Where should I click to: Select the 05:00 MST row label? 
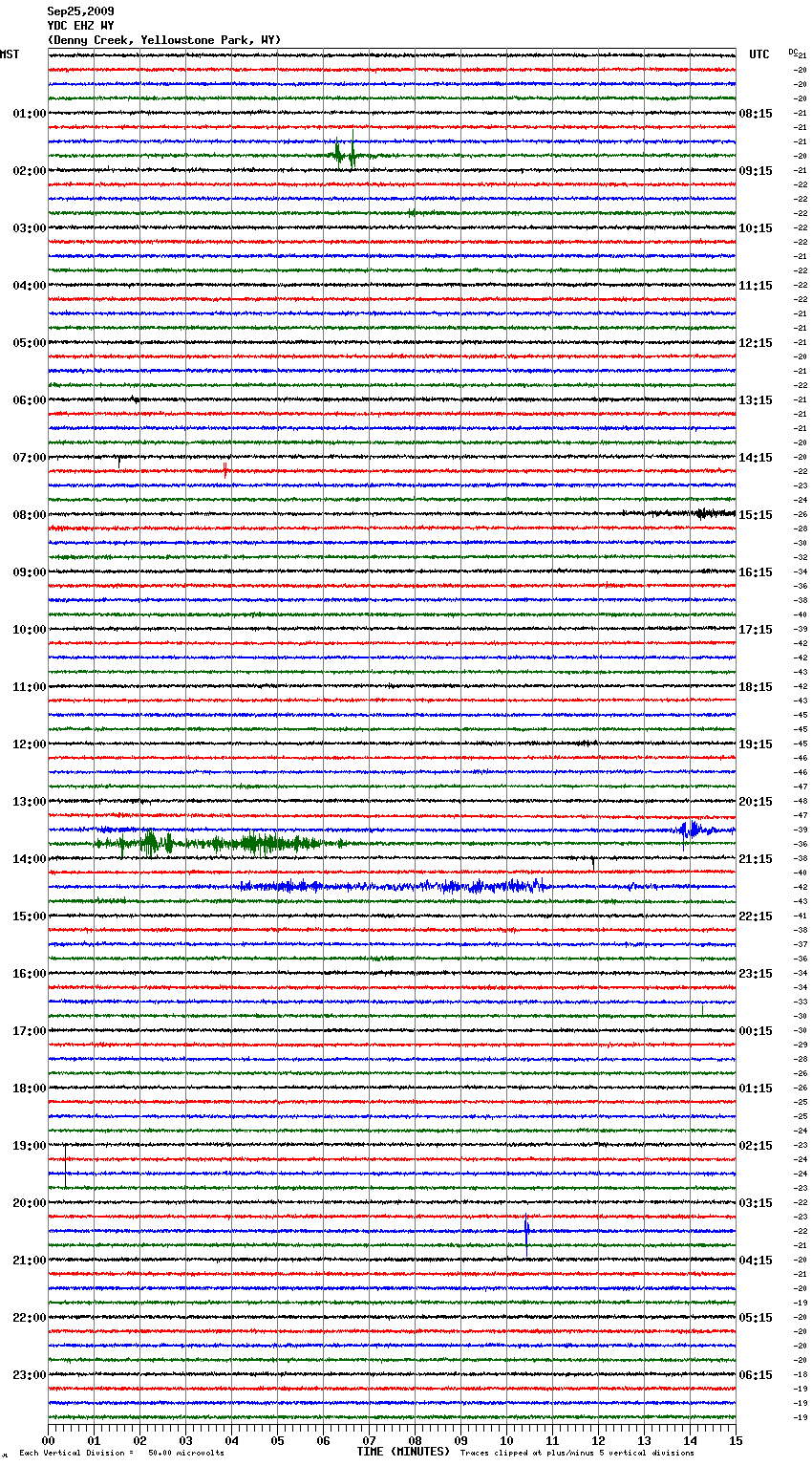(x=30, y=343)
